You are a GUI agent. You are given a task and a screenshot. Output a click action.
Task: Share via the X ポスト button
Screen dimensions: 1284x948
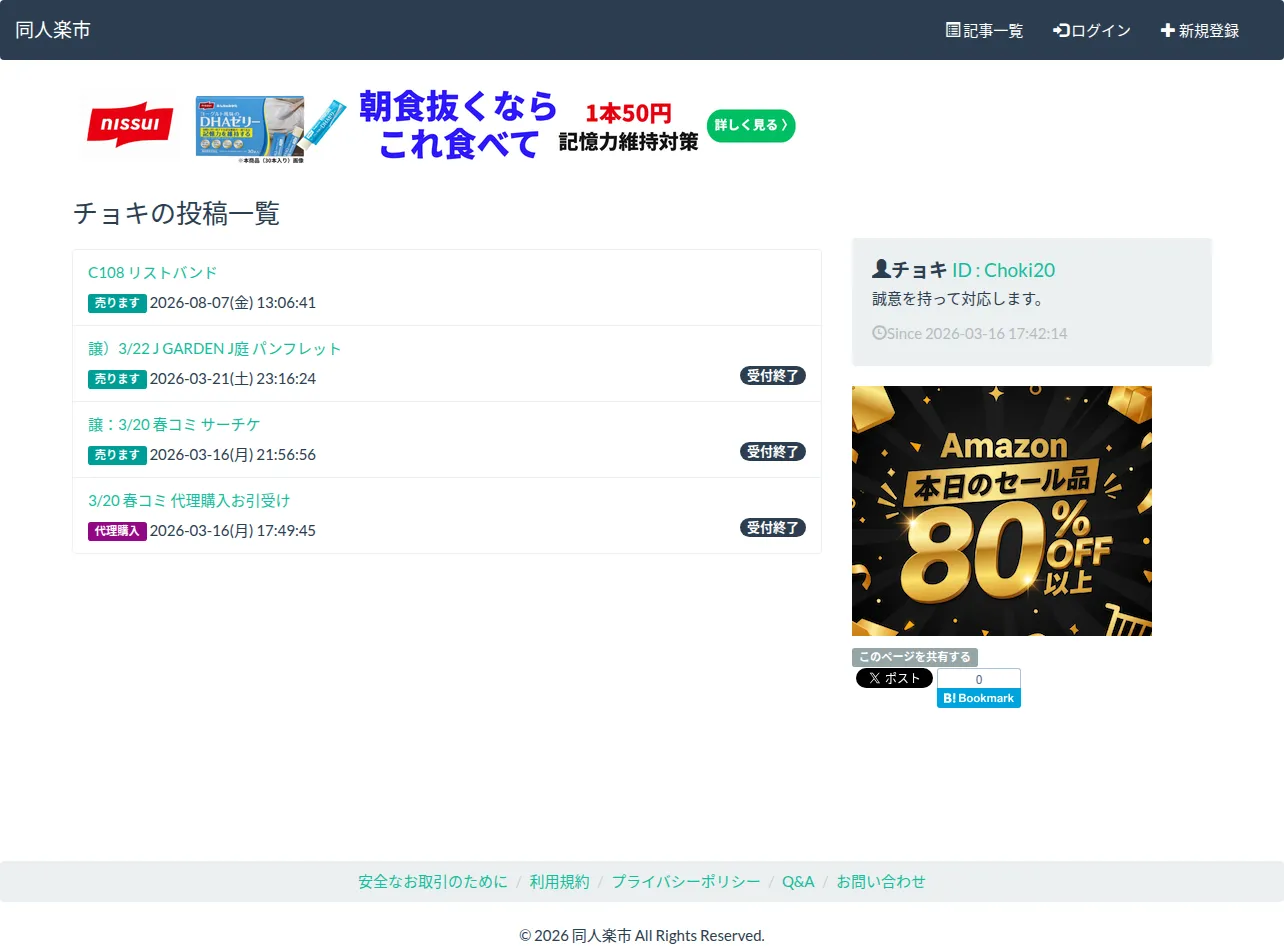(894, 678)
